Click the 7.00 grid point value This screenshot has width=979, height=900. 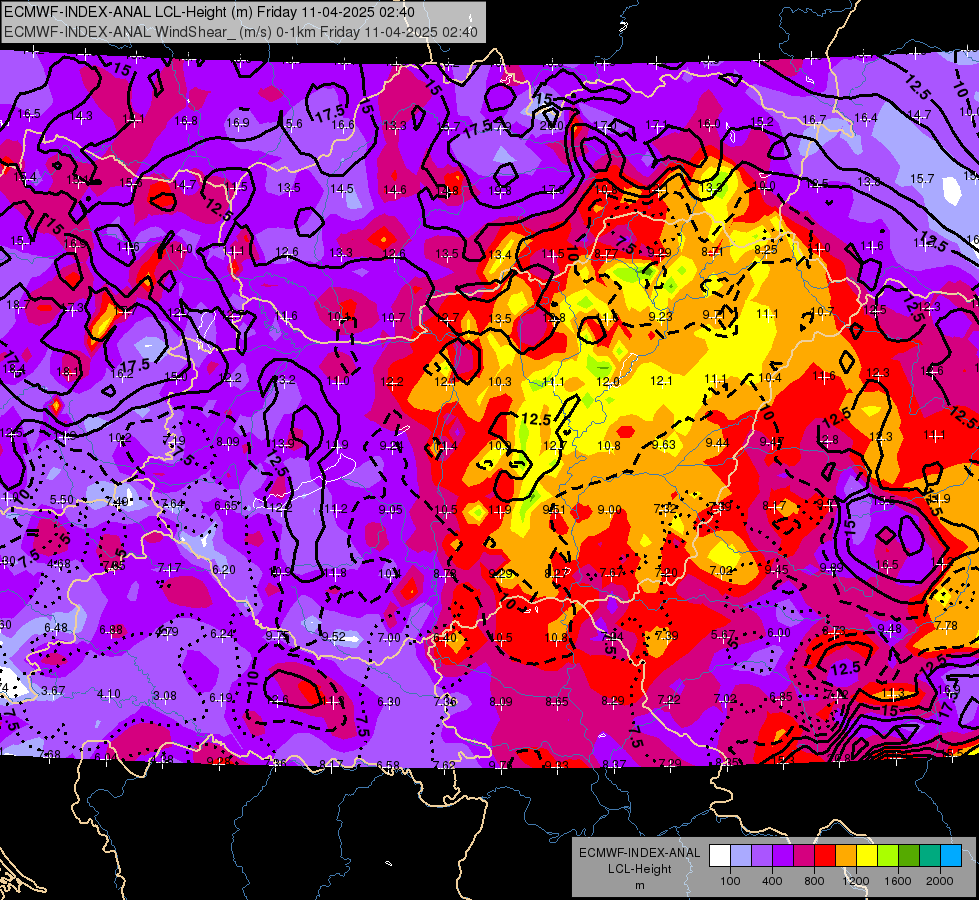pyautogui.click(x=389, y=637)
